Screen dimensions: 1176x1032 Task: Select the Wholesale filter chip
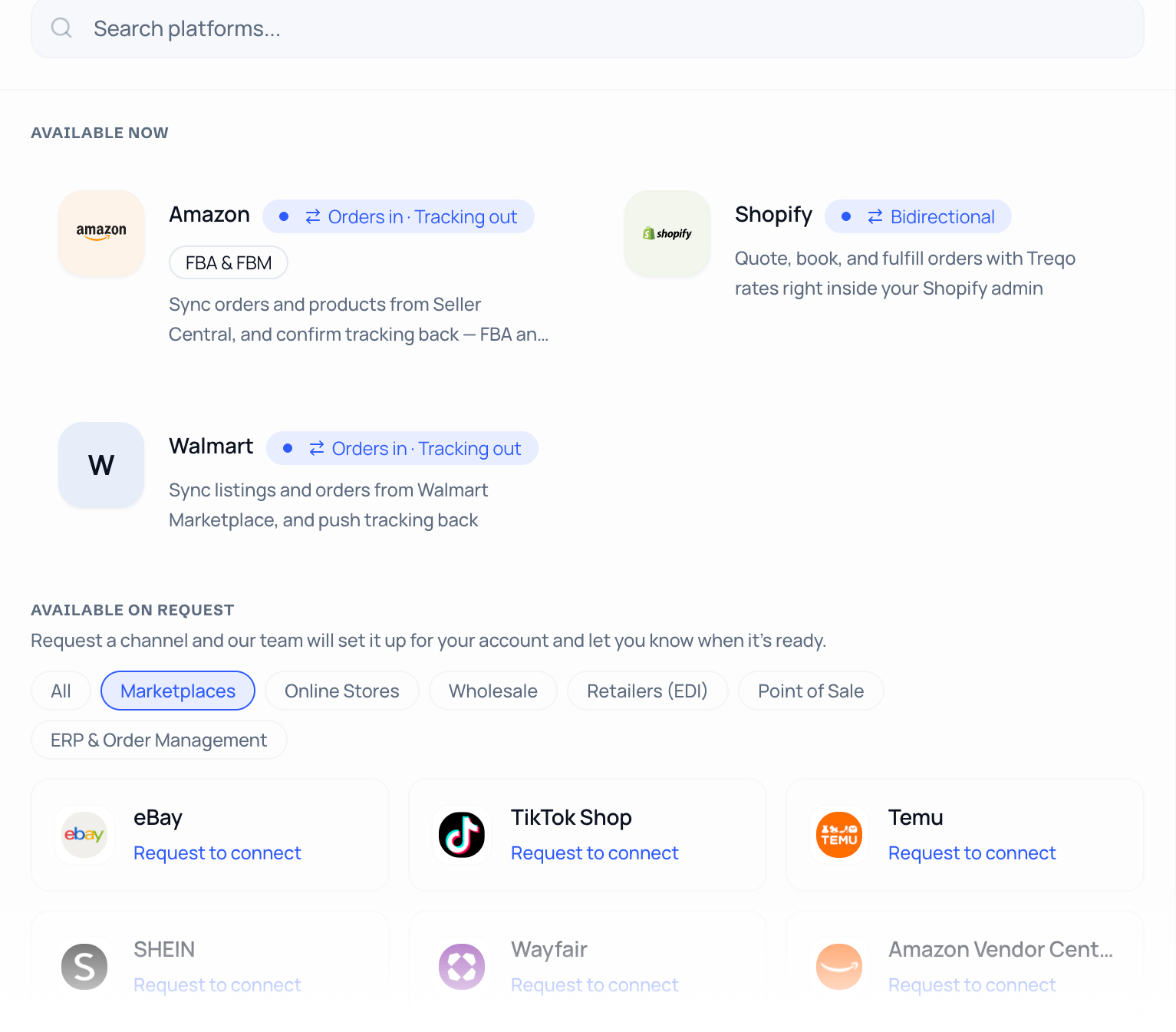click(493, 691)
